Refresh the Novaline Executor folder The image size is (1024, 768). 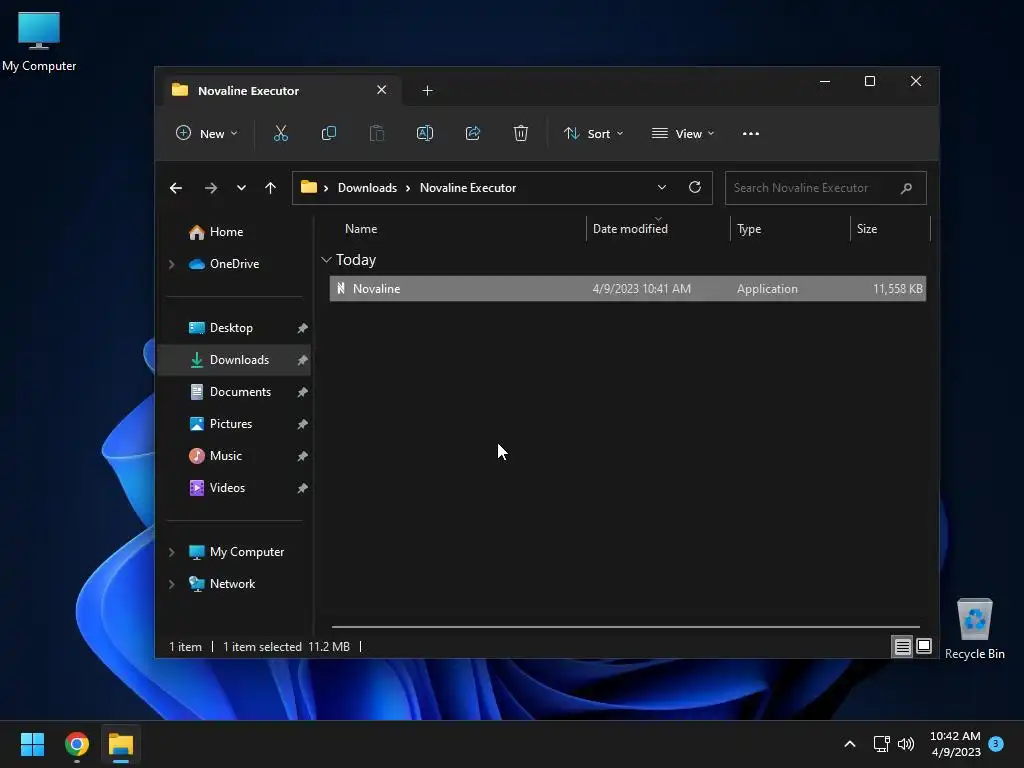(695, 187)
